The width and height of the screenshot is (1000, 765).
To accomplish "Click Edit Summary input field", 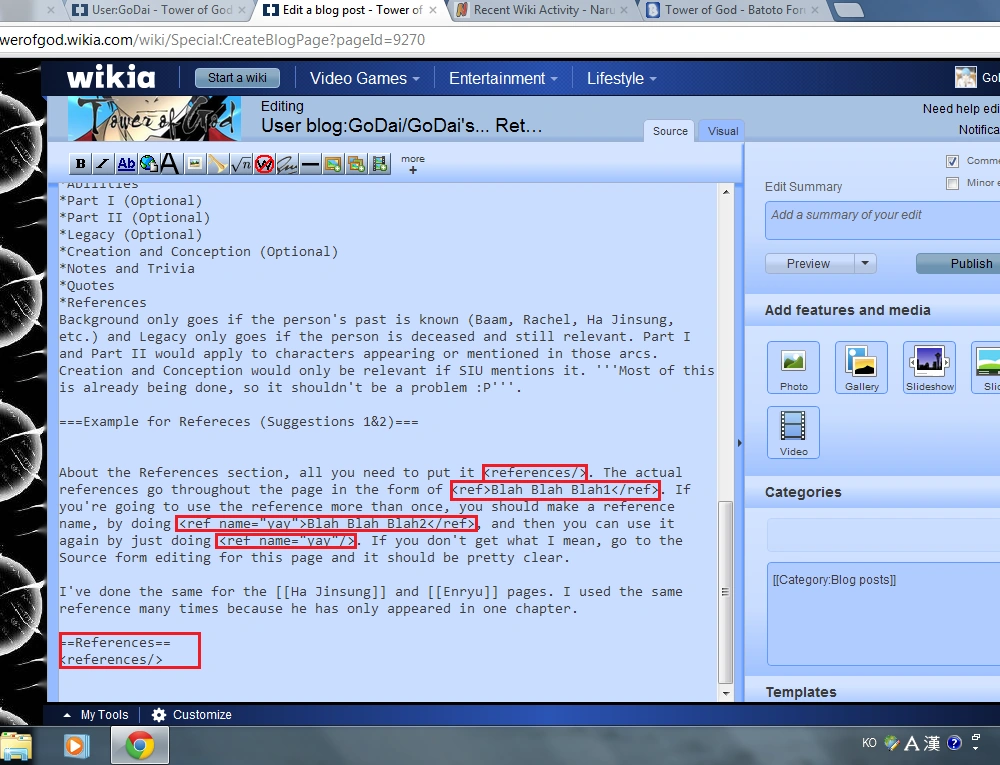I will [883, 220].
